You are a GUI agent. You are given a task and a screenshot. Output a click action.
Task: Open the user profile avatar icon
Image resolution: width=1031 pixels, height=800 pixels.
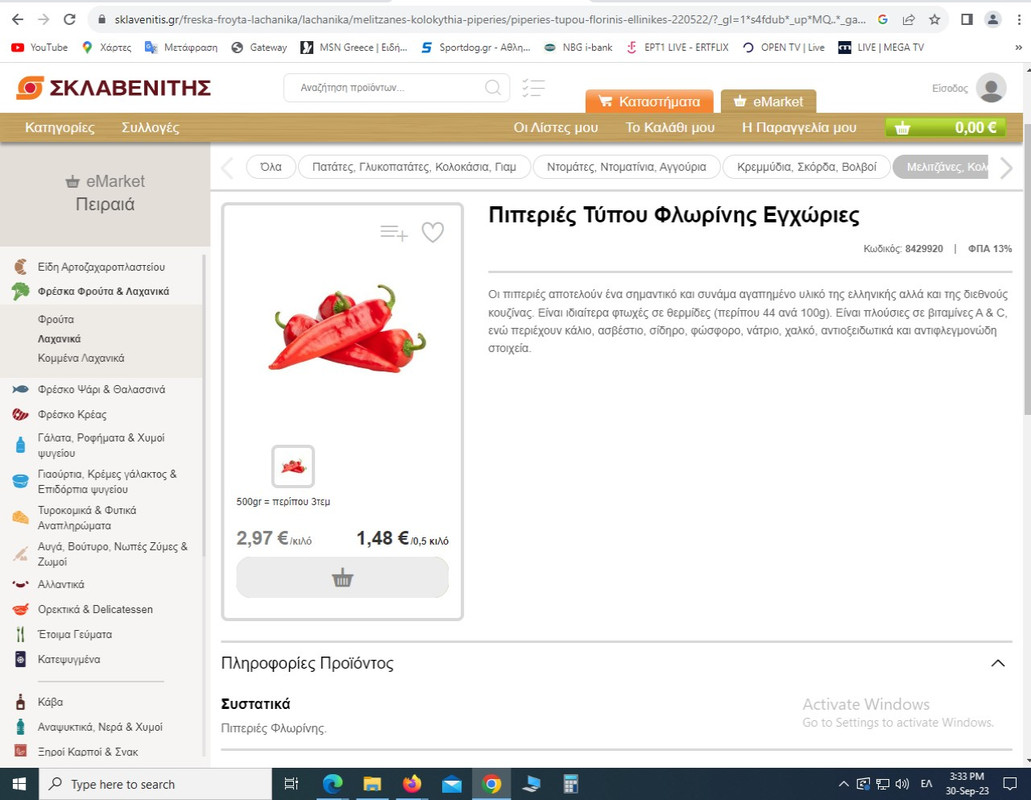[991, 88]
